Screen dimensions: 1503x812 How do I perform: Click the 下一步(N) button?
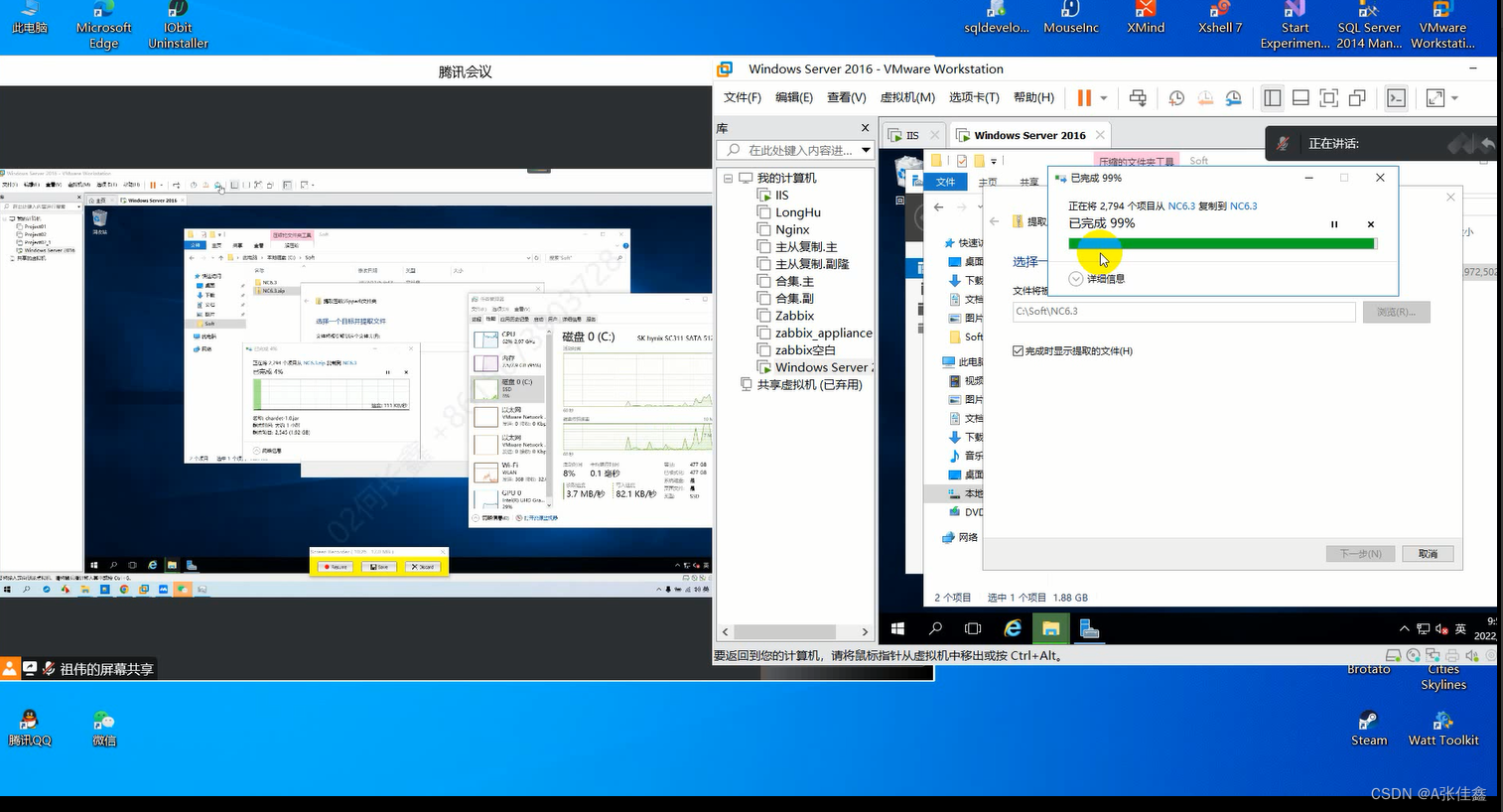point(1360,554)
